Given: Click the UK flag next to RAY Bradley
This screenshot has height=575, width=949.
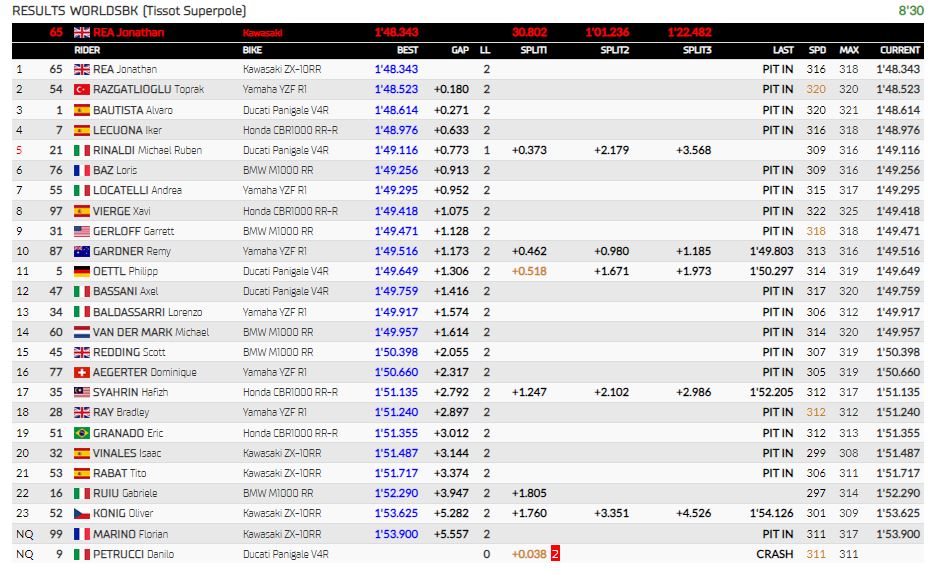Looking at the screenshot, I should 82,413.
